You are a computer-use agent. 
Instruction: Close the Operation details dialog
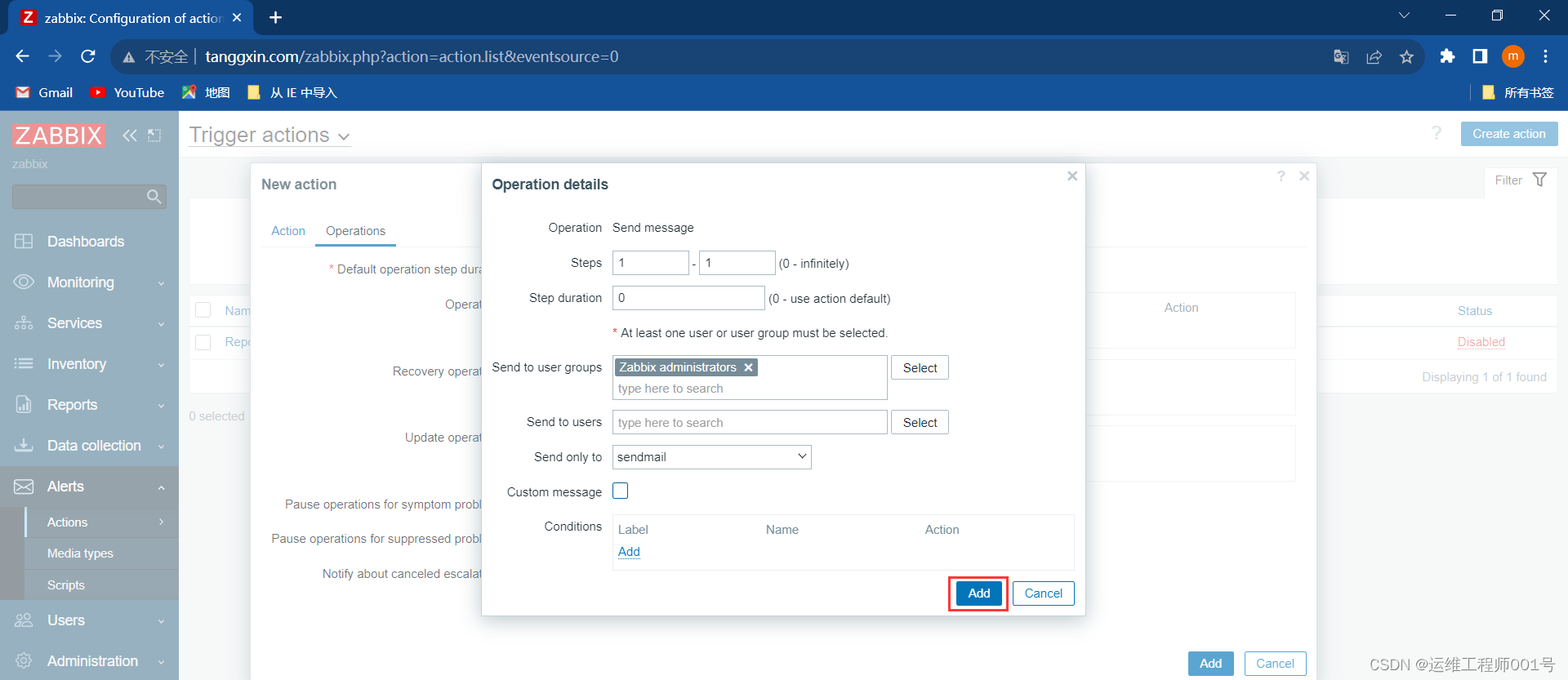(1072, 176)
